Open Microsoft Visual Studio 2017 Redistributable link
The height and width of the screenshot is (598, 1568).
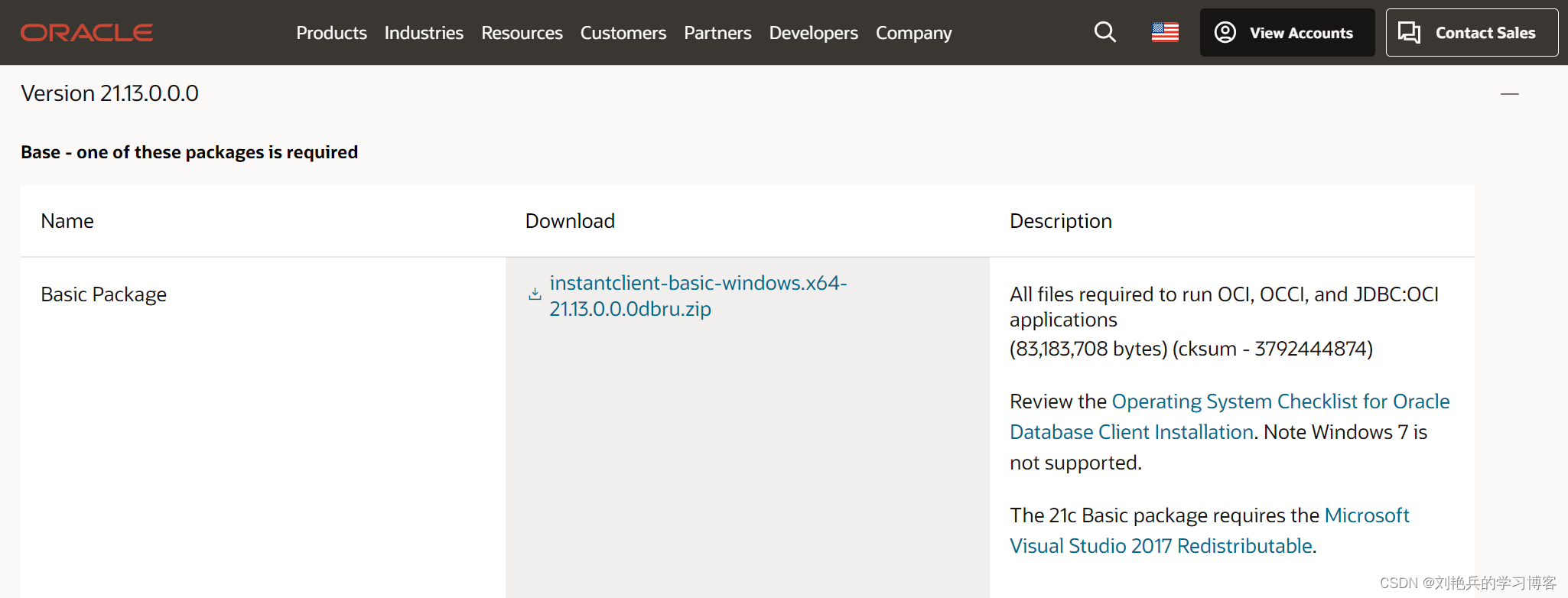click(1209, 531)
